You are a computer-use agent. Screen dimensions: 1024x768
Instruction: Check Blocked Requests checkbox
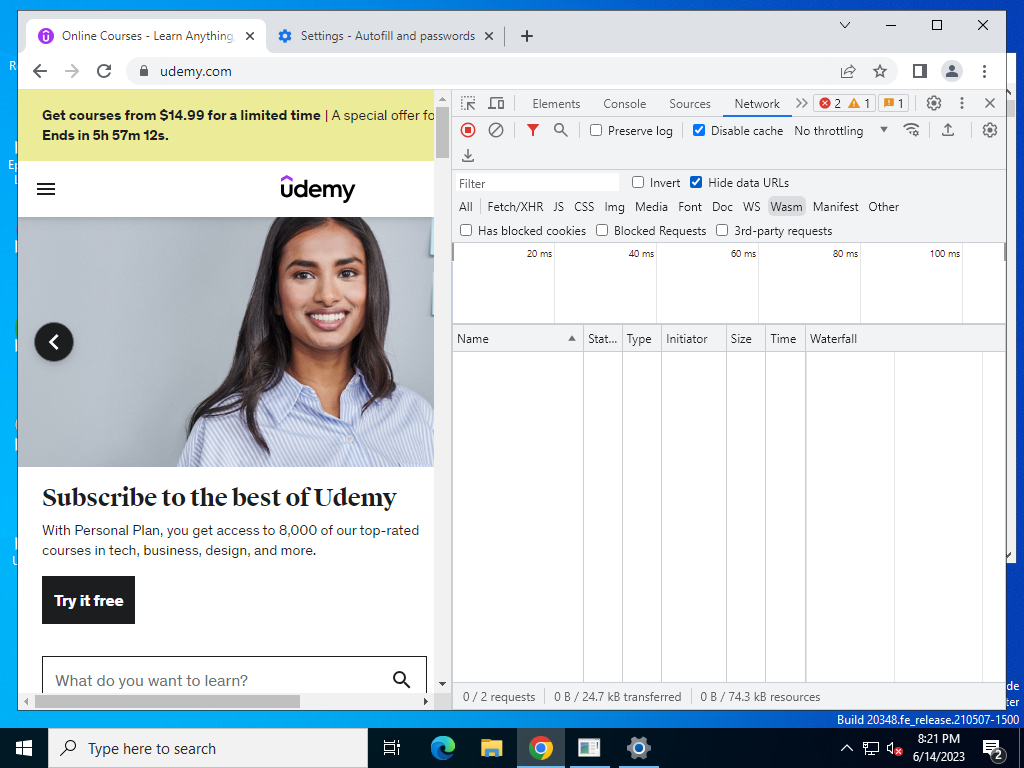click(602, 230)
